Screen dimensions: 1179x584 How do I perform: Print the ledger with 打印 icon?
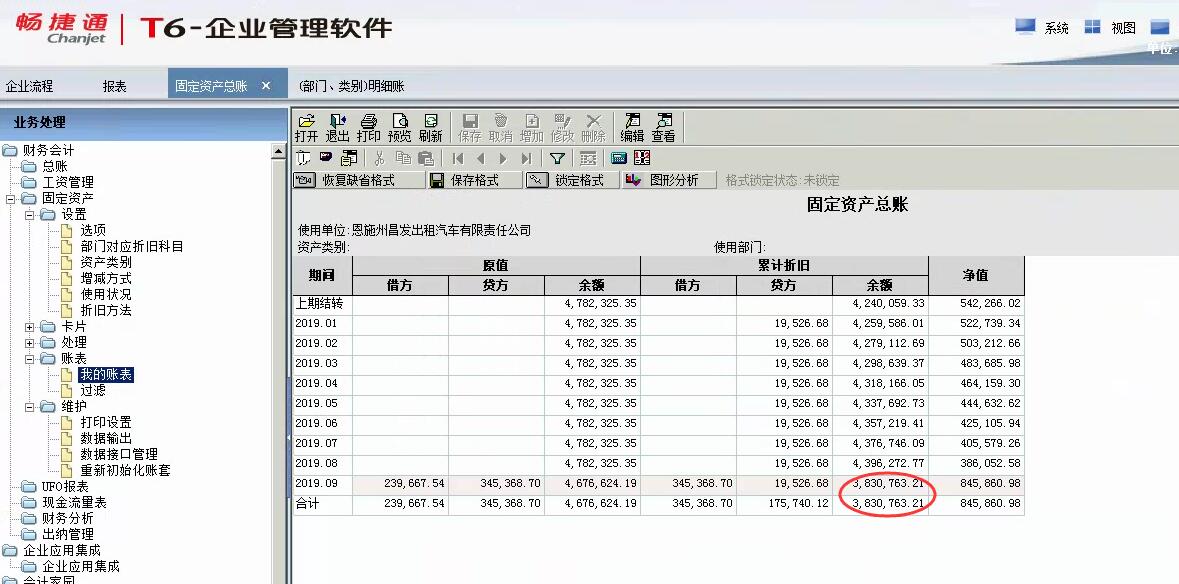point(368,128)
